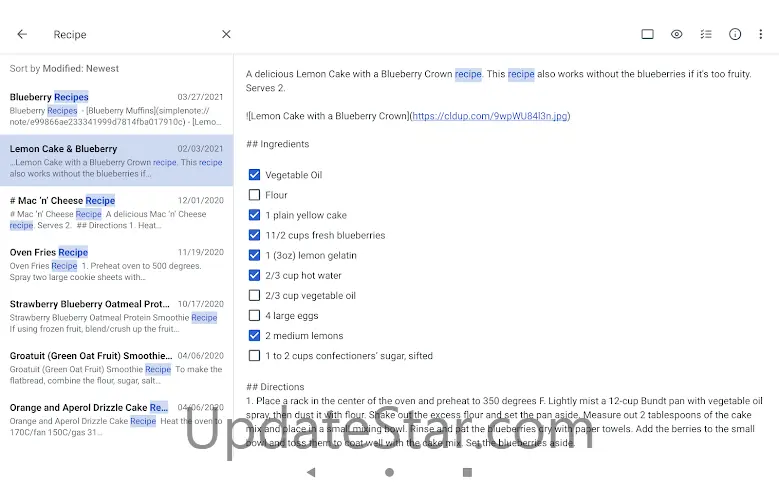The image size is (779, 487).
Task: Tap Android home circle button
Action: pyautogui.click(x=390, y=472)
